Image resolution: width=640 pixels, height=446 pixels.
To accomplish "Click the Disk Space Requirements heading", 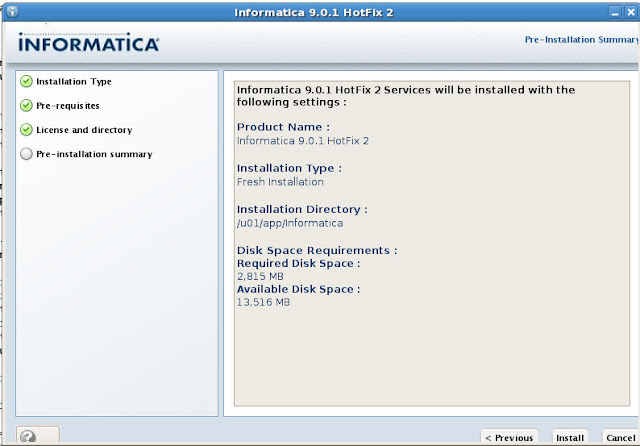I will click(x=317, y=250).
